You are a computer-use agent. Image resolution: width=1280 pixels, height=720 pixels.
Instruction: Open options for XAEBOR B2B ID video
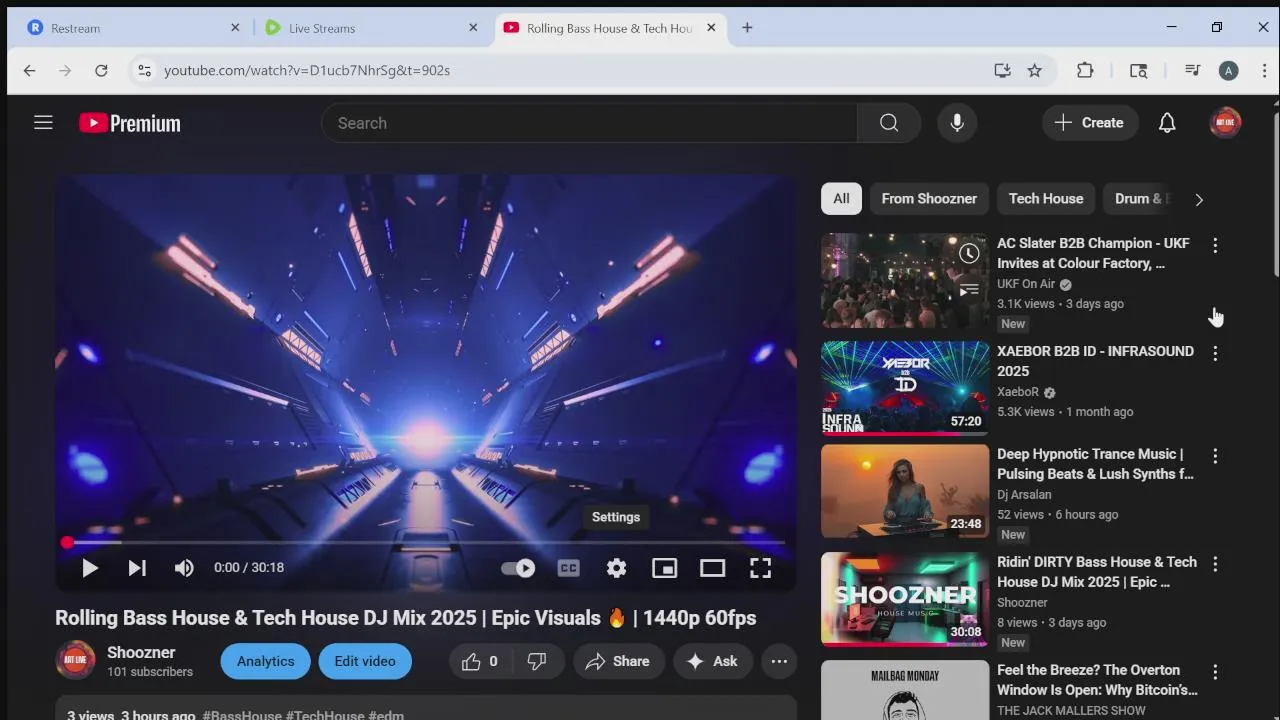click(x=1215, y=353)
